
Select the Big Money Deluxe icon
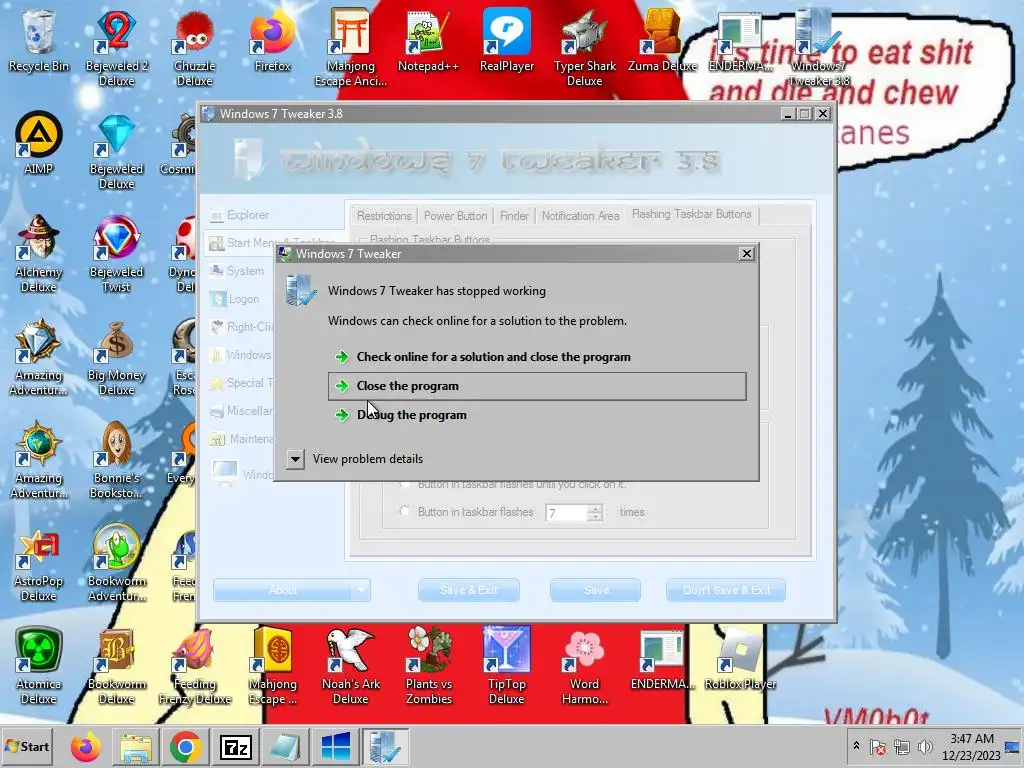(x=116, y=358)
